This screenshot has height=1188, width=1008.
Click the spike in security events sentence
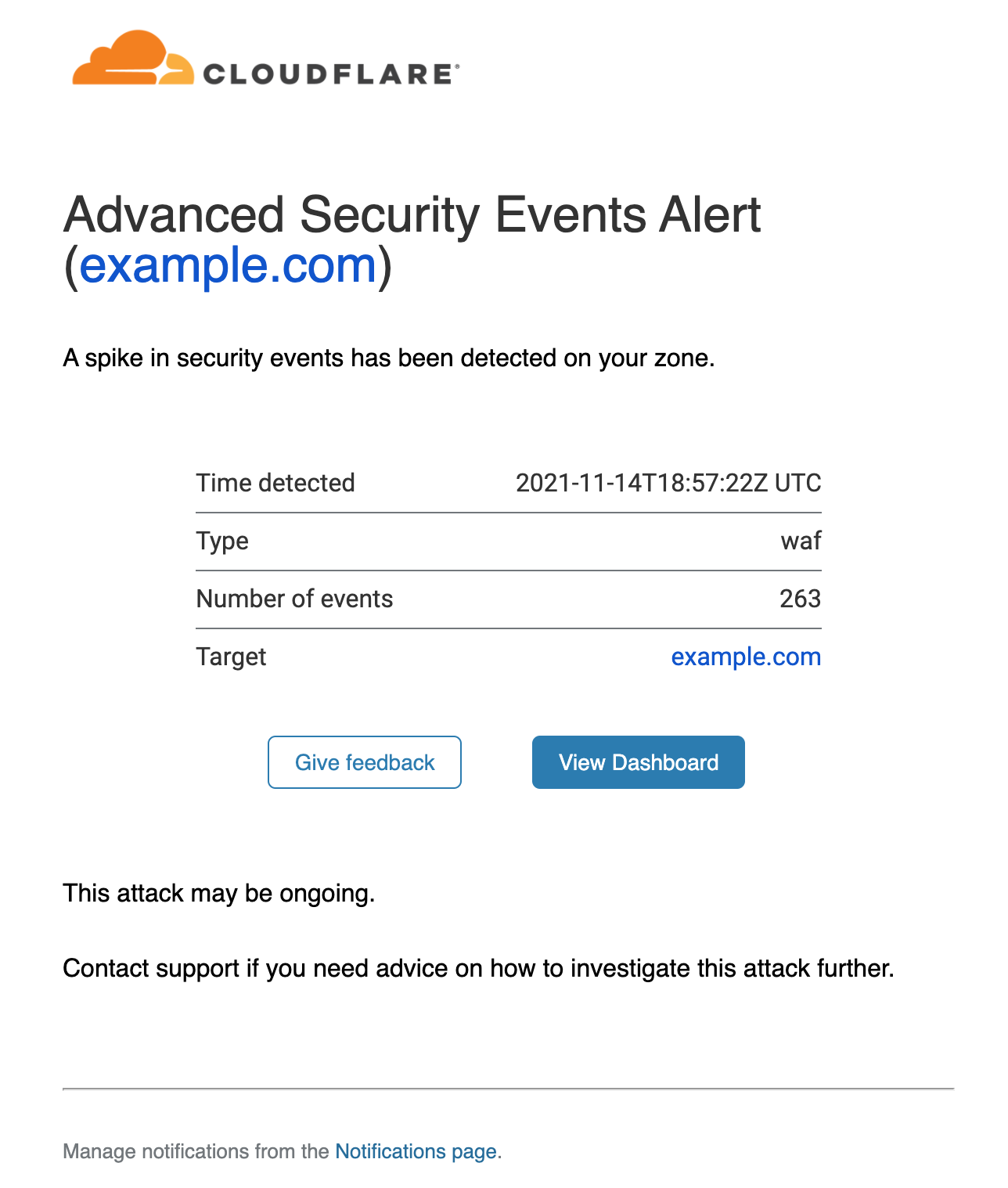pyautogui.click(x=389, y=358)
